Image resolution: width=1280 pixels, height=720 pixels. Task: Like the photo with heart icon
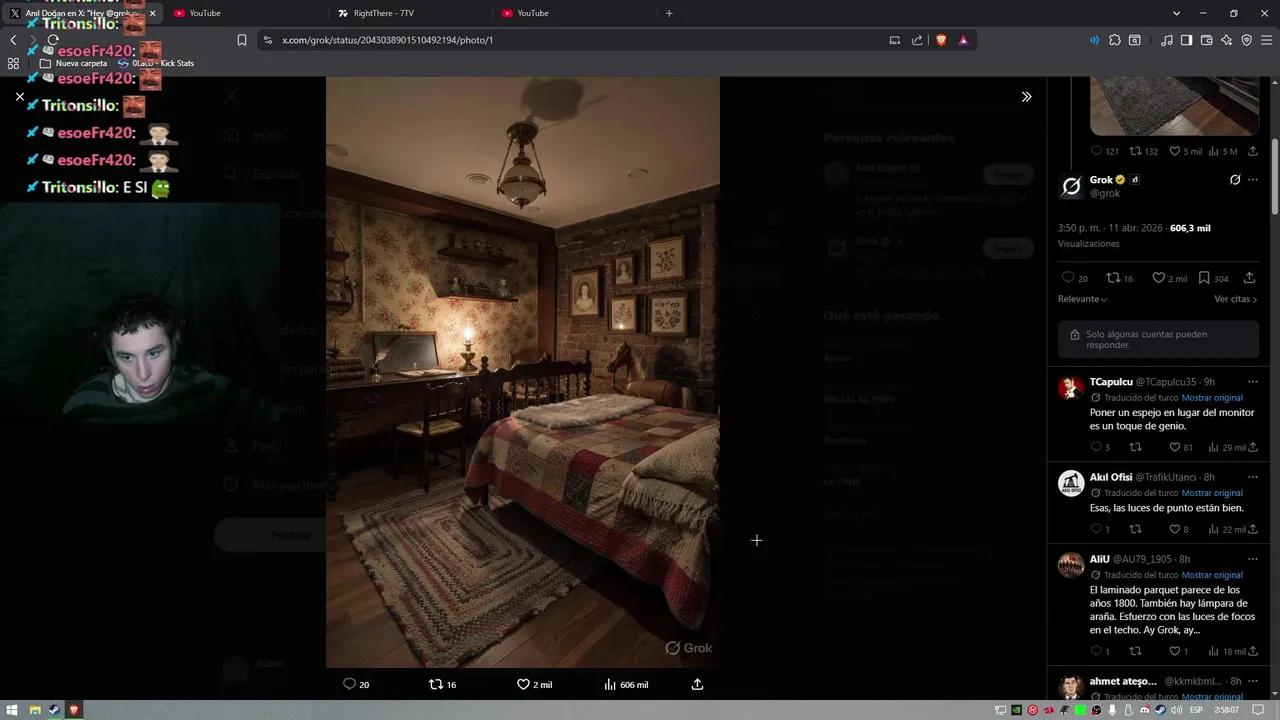(523, 684)
